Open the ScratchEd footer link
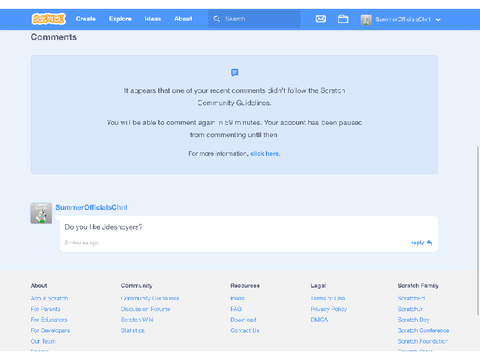This screenshot has height=360, width=480. (x=411, y=298)
